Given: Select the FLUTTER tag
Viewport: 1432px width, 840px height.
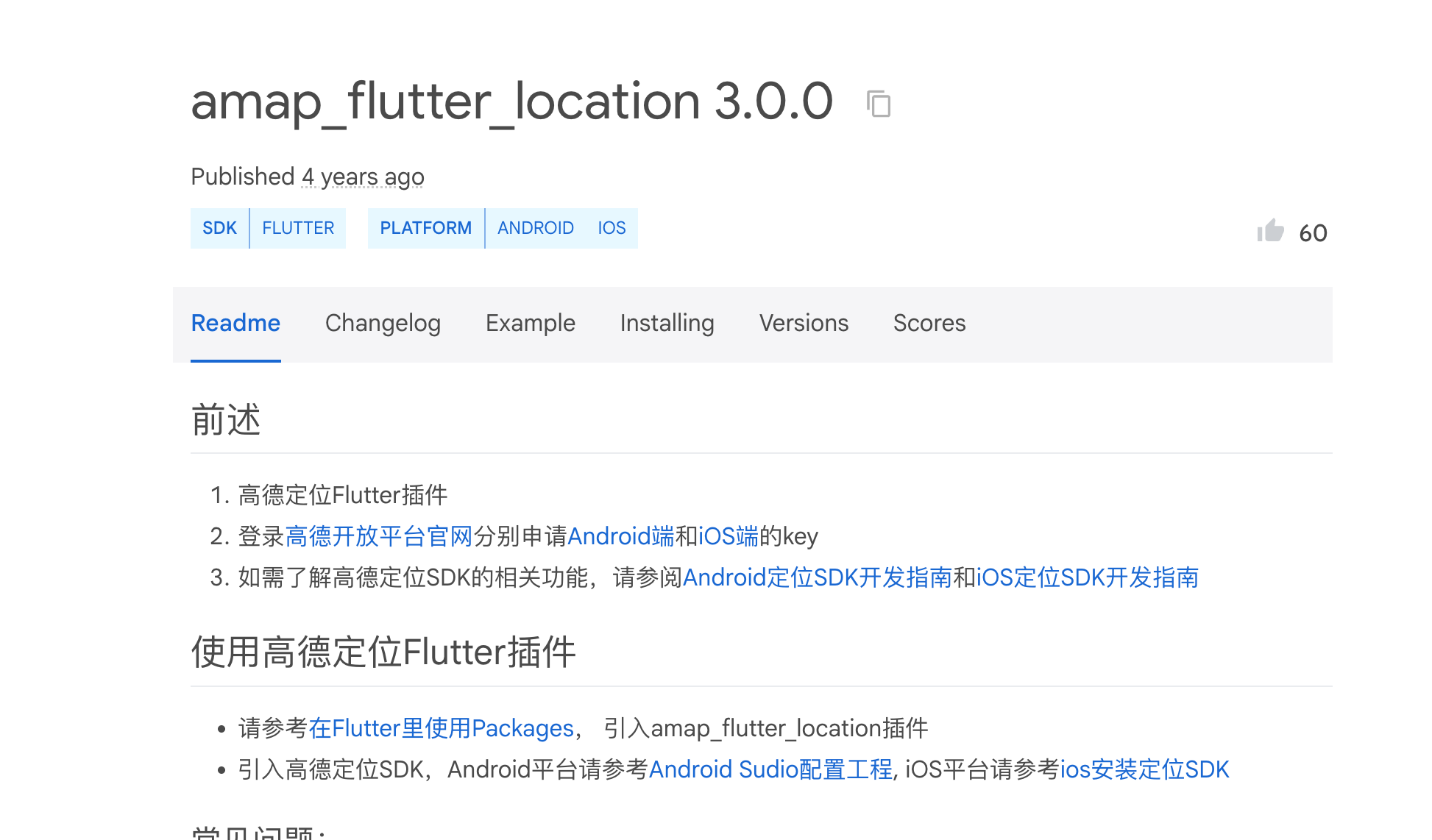Looking at the screenshot, I should tap(298, 228).
